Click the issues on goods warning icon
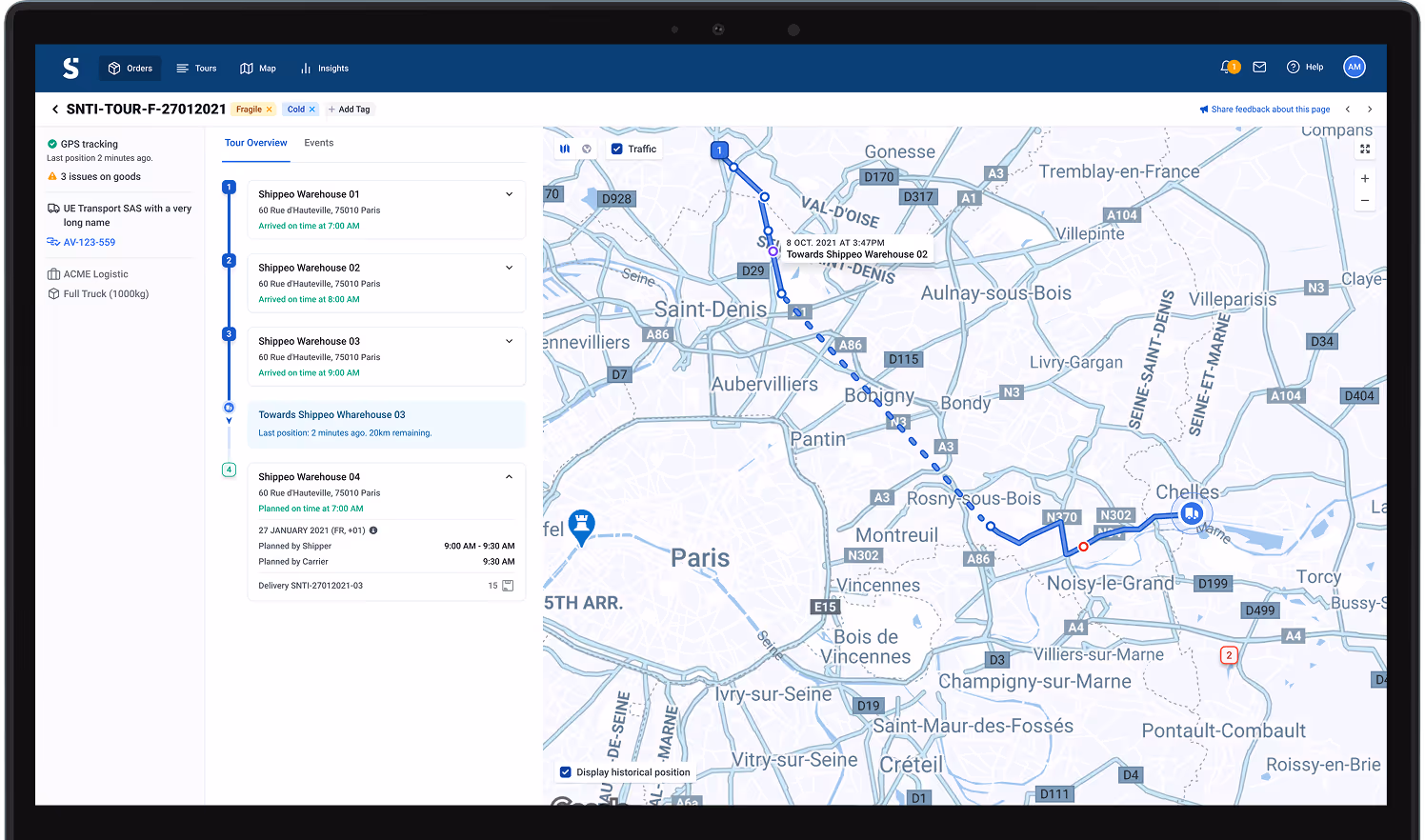The image size is (1425, 840). (52, 176)
